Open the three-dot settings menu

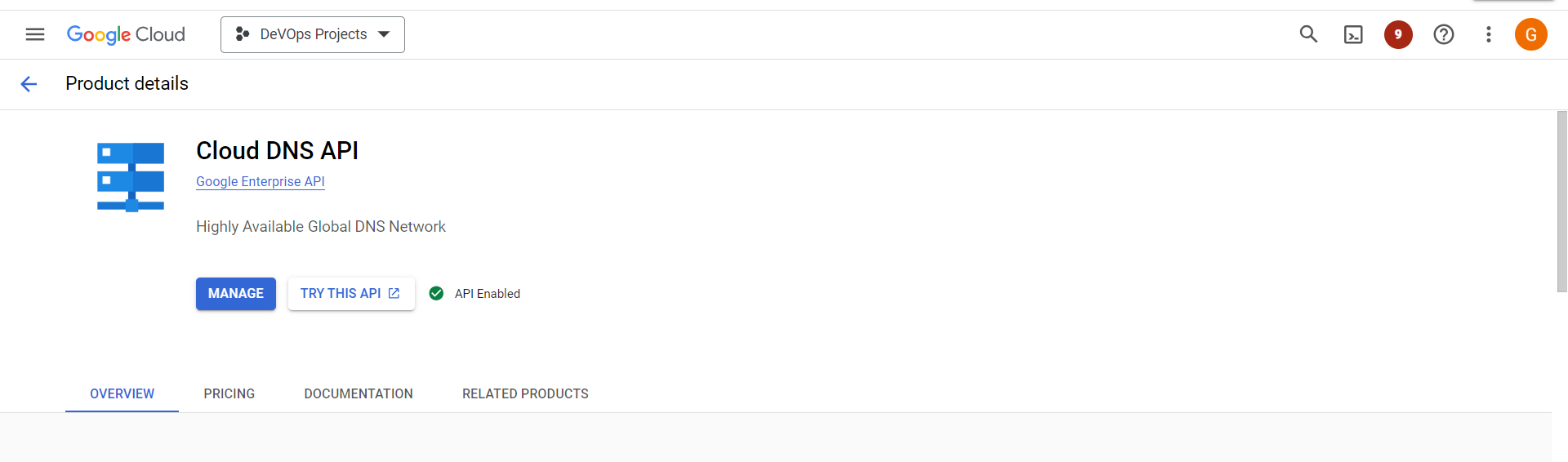tap(1489, 34)
